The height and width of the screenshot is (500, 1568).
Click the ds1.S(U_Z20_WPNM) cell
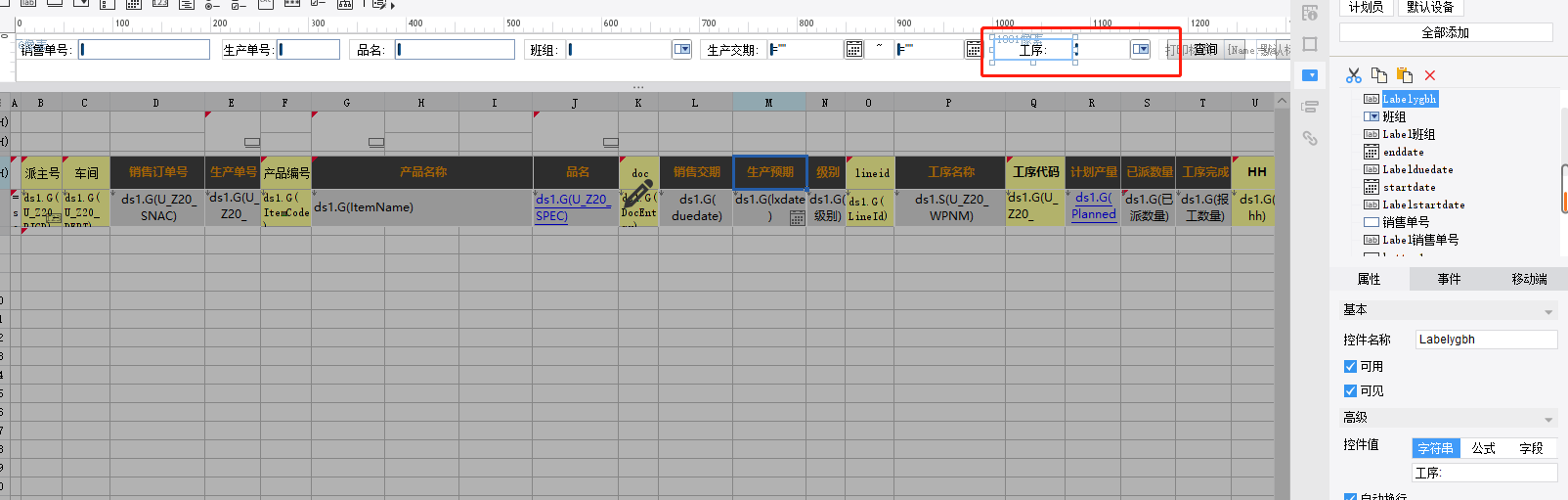[950, 207]
